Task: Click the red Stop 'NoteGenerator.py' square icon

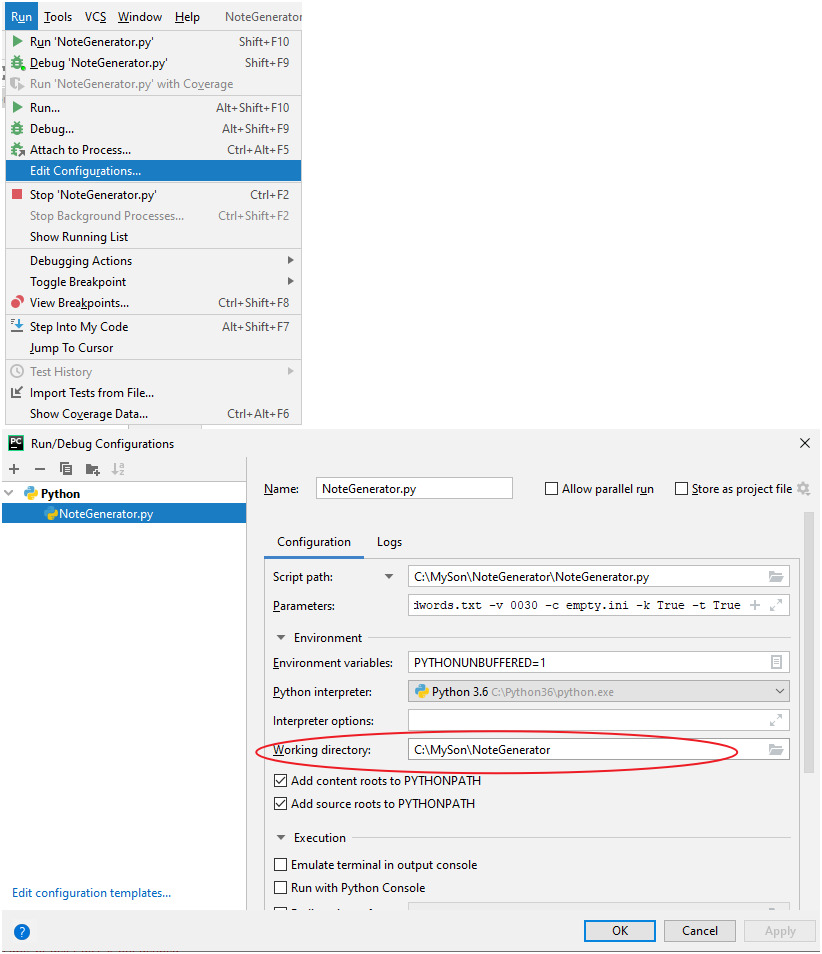Action: tap(18, 194)
